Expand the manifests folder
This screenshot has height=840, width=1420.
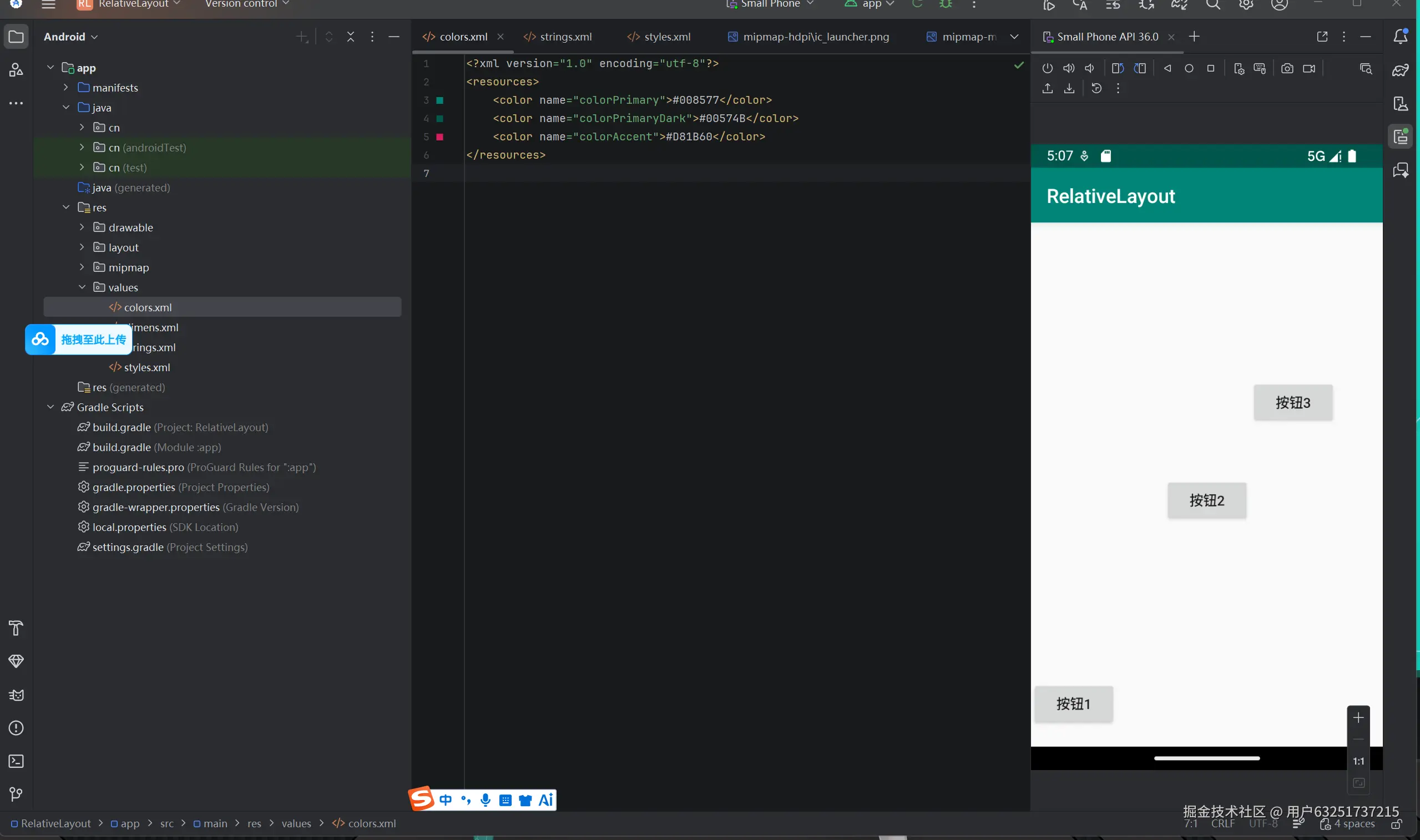[x=66, y=87]
